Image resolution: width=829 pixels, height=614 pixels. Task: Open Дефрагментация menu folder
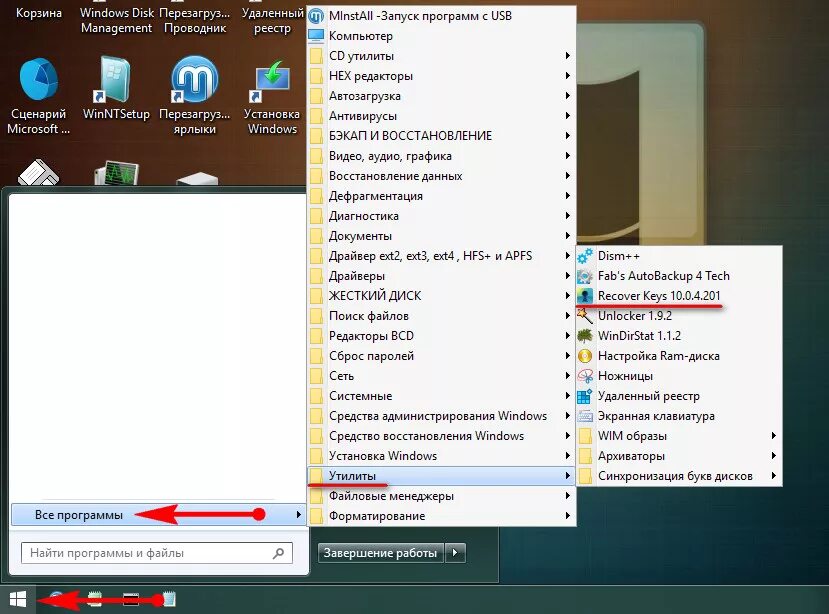click(441, 196)
